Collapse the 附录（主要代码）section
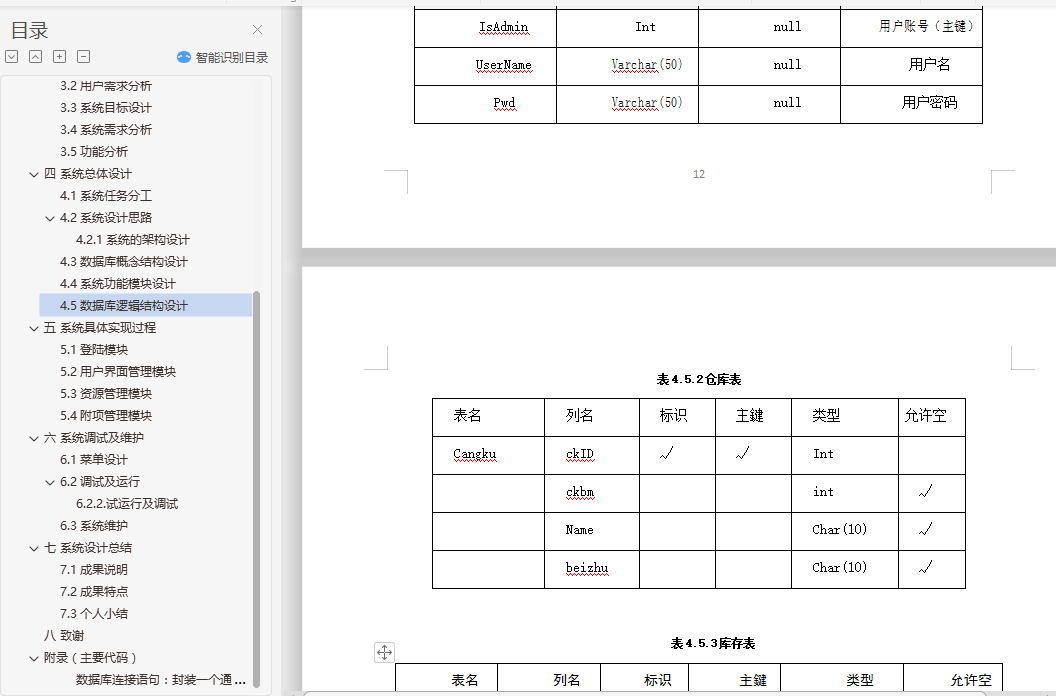Viewport: 1056px width, 696px height. pyautogui.click(x=34, y=658)
